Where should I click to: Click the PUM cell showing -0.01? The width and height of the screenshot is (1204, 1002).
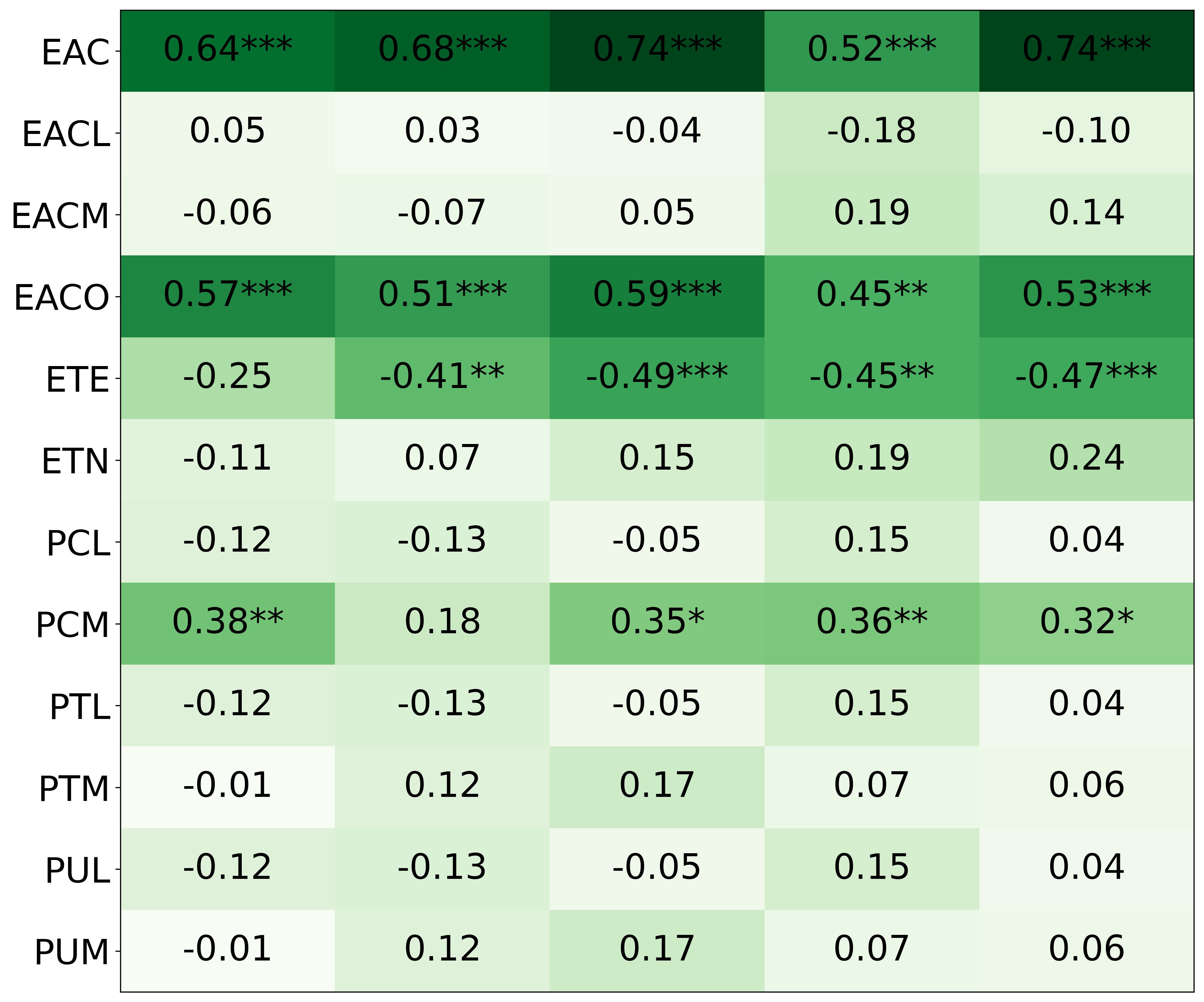click(228, 950)
